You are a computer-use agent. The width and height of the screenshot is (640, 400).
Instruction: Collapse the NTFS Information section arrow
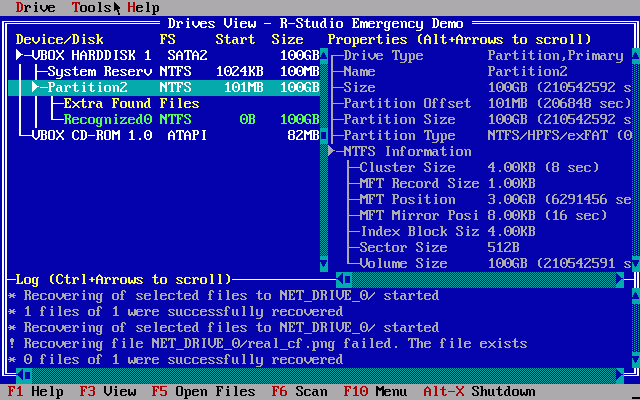(332, 152)
